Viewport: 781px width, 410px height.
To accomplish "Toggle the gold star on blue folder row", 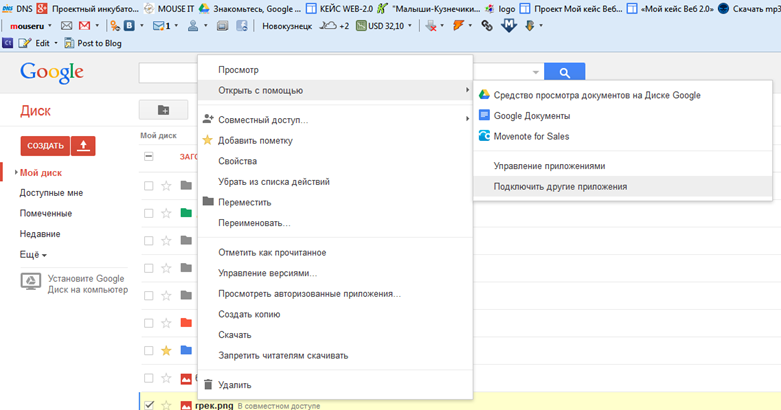I will (x=166, y=351).
